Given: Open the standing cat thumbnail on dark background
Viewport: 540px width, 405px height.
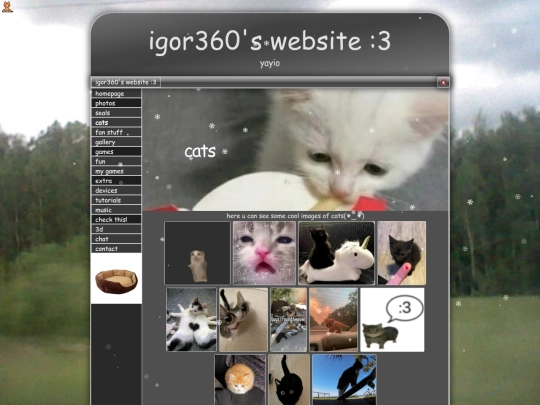Looking at the screenshot, I should click(x=197, y=253).
